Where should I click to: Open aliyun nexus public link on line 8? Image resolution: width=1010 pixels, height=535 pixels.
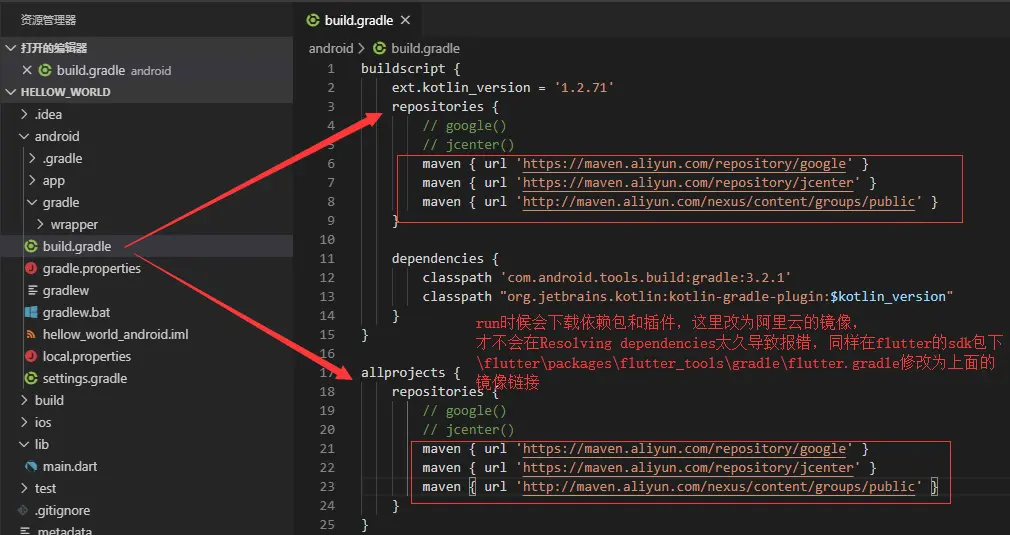click(x=719, y=202)
